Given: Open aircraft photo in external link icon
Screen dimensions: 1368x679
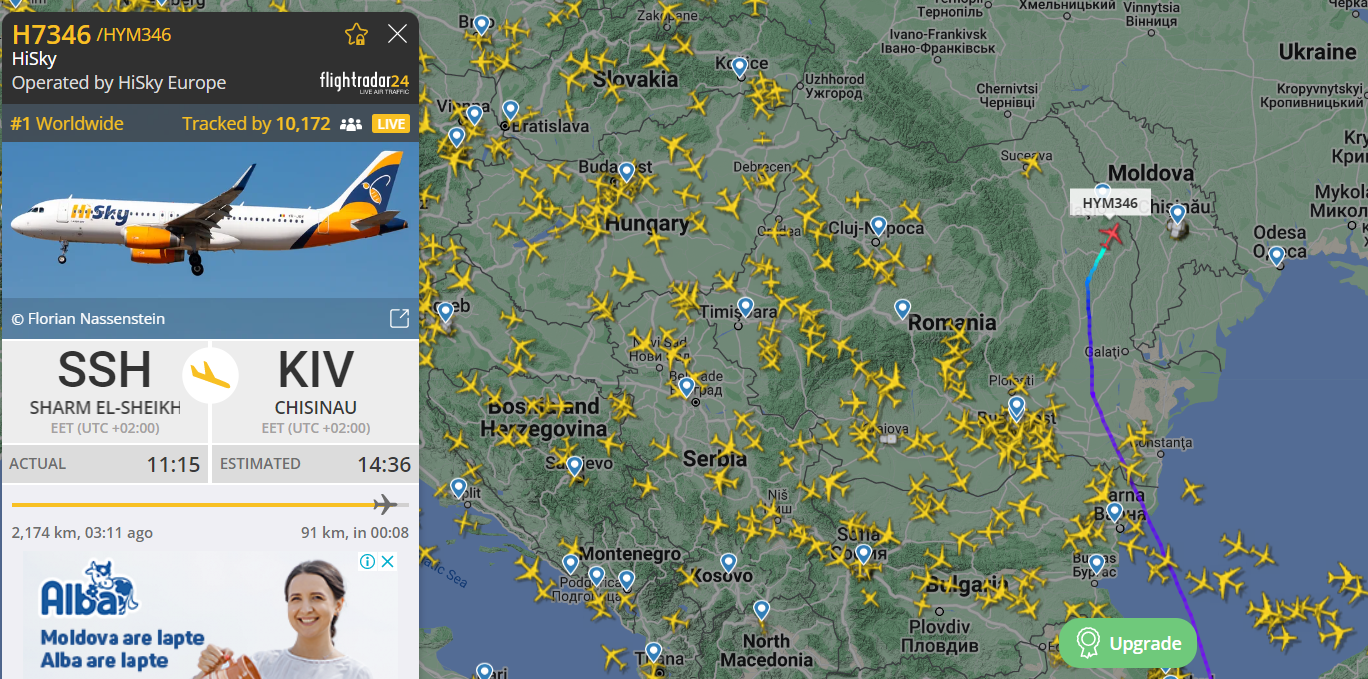Looking at the screenshot, I should coord(399,318).
